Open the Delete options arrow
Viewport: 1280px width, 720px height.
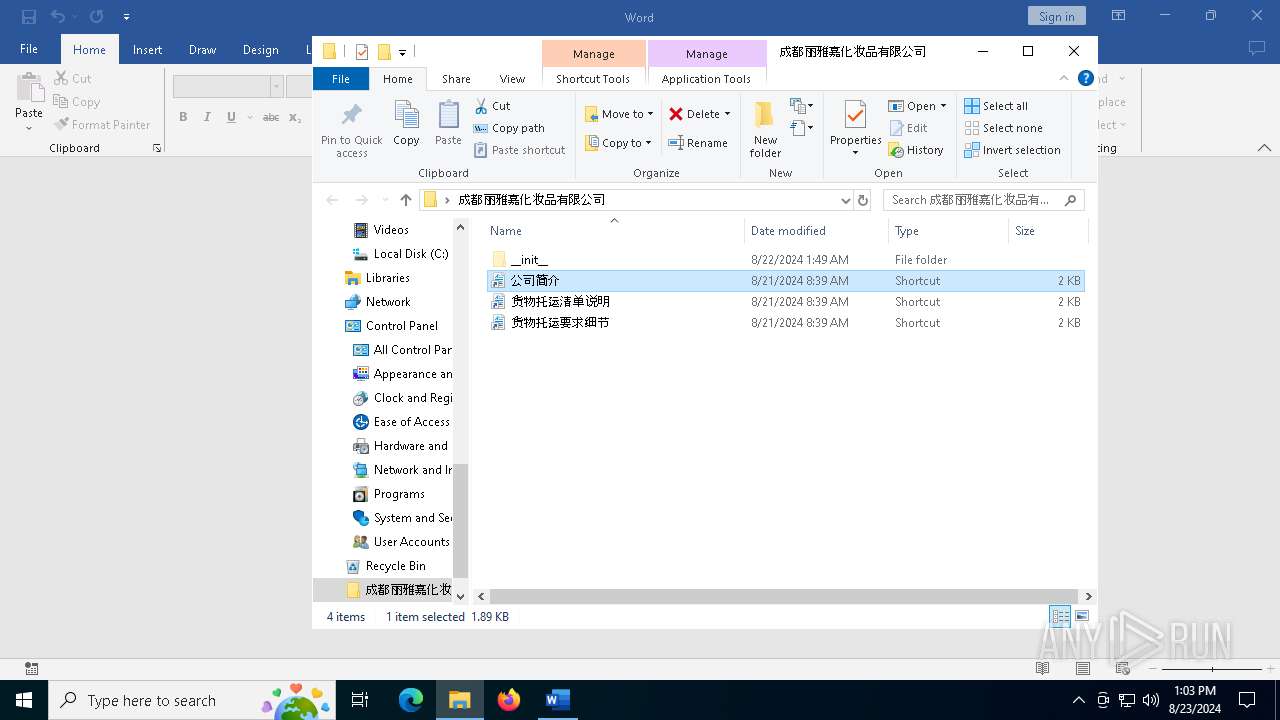click(x=727, y=114)
